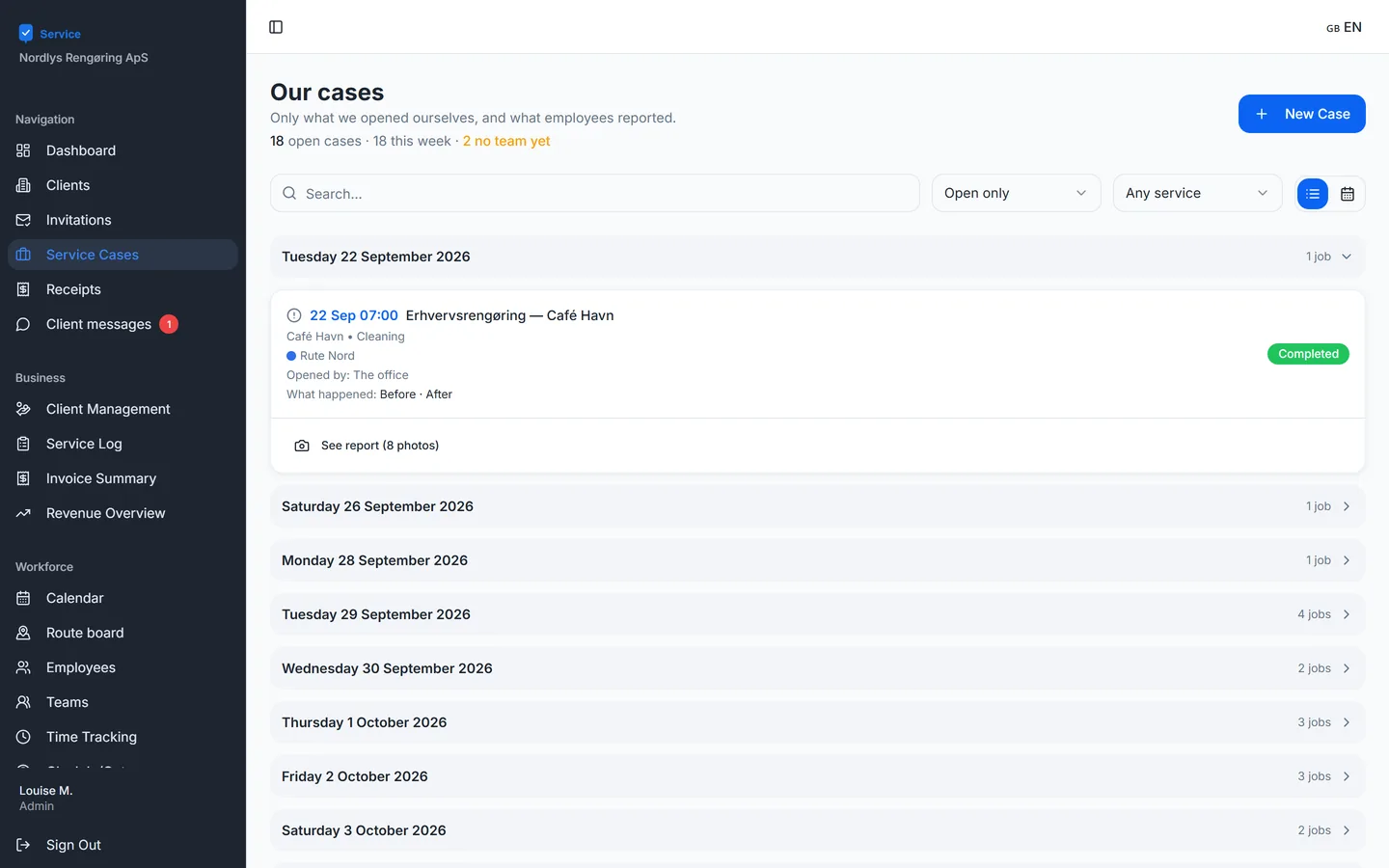Click the camera icon beside See report
Screen dimensions: 1389x868
coord(302,446)
